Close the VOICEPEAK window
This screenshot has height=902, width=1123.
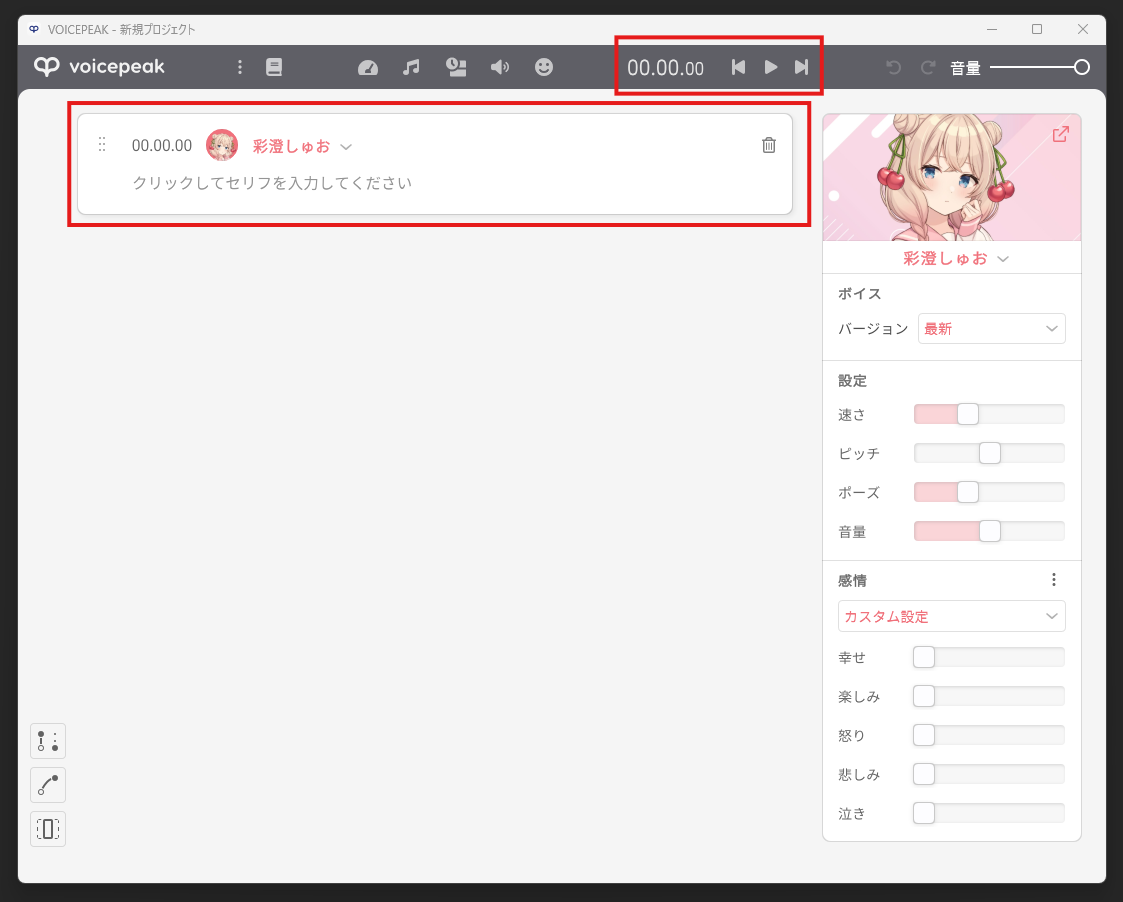tap(1083, 29)
